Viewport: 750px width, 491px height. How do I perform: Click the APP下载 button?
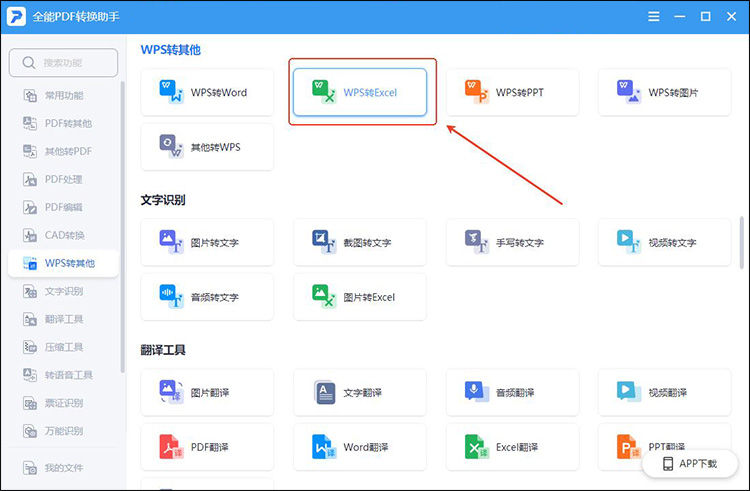690,463
